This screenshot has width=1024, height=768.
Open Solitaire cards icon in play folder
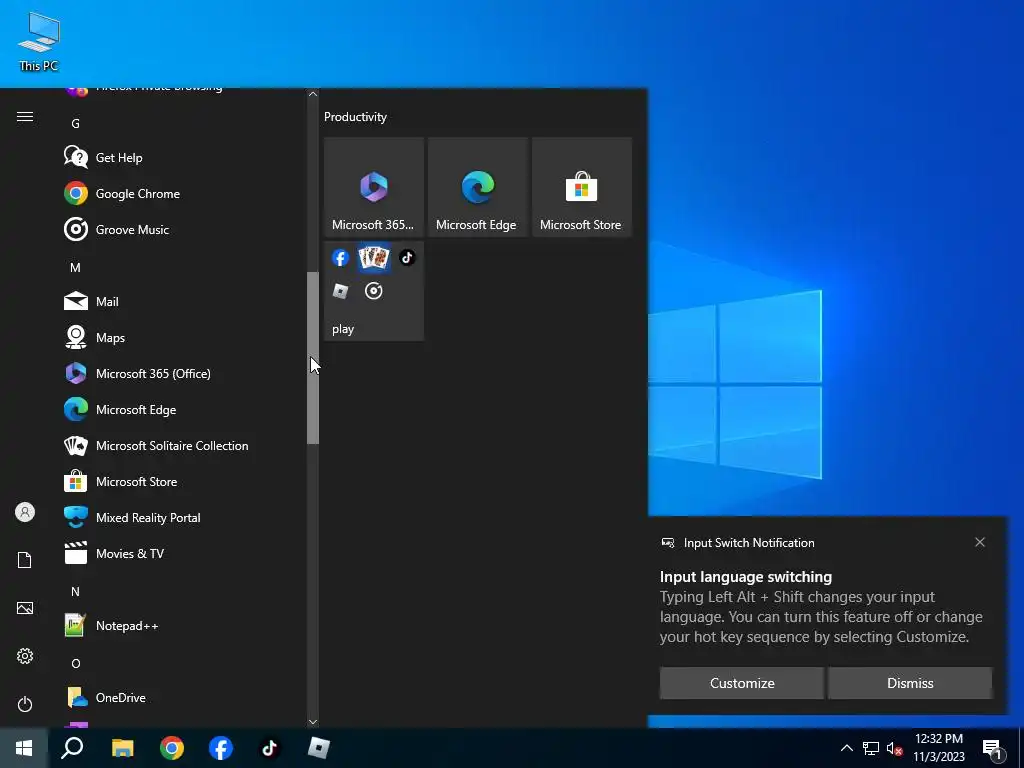pyautogui.click(x=374, y=258)
